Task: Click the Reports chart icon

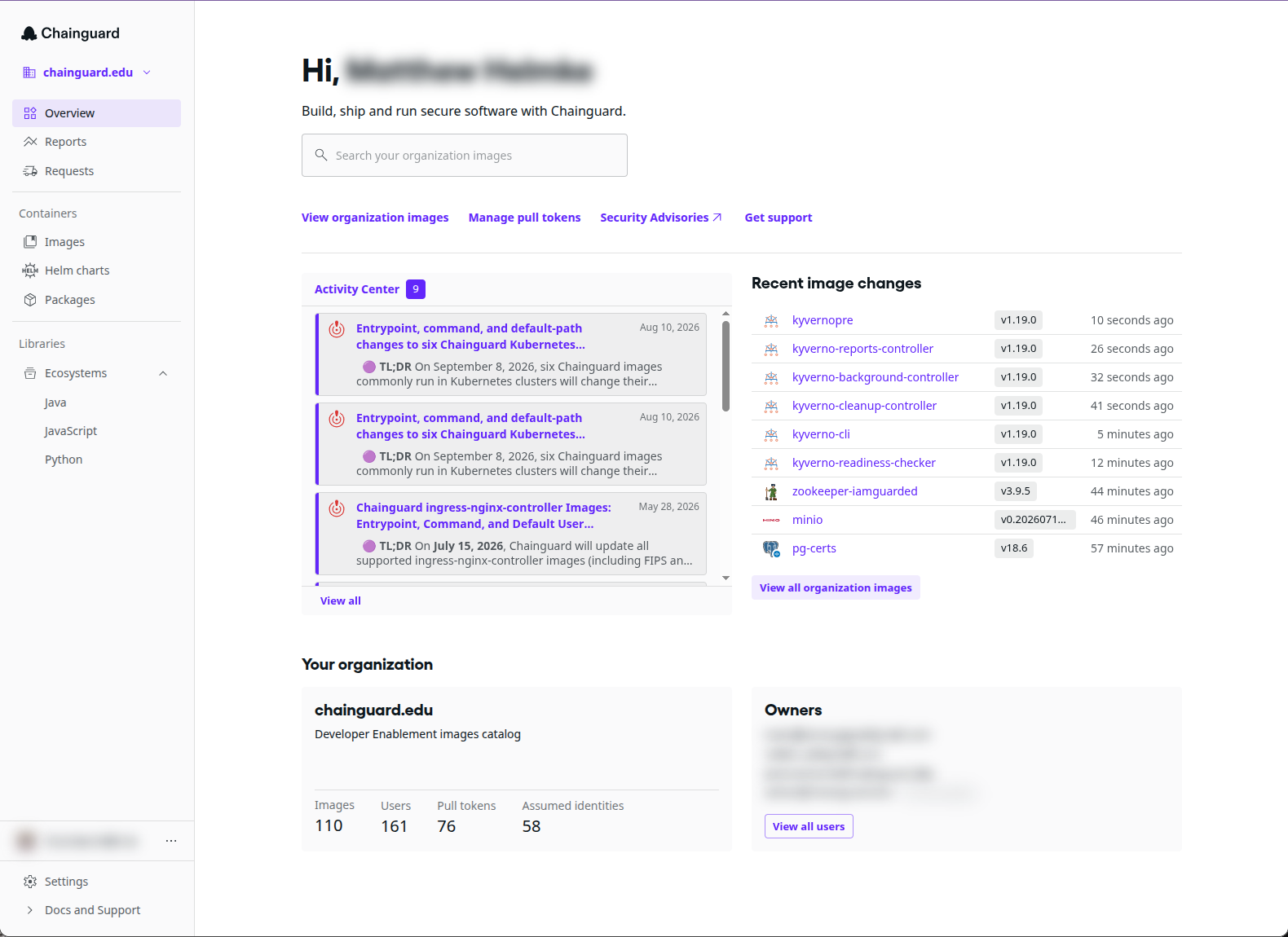Action: (30, 142)
